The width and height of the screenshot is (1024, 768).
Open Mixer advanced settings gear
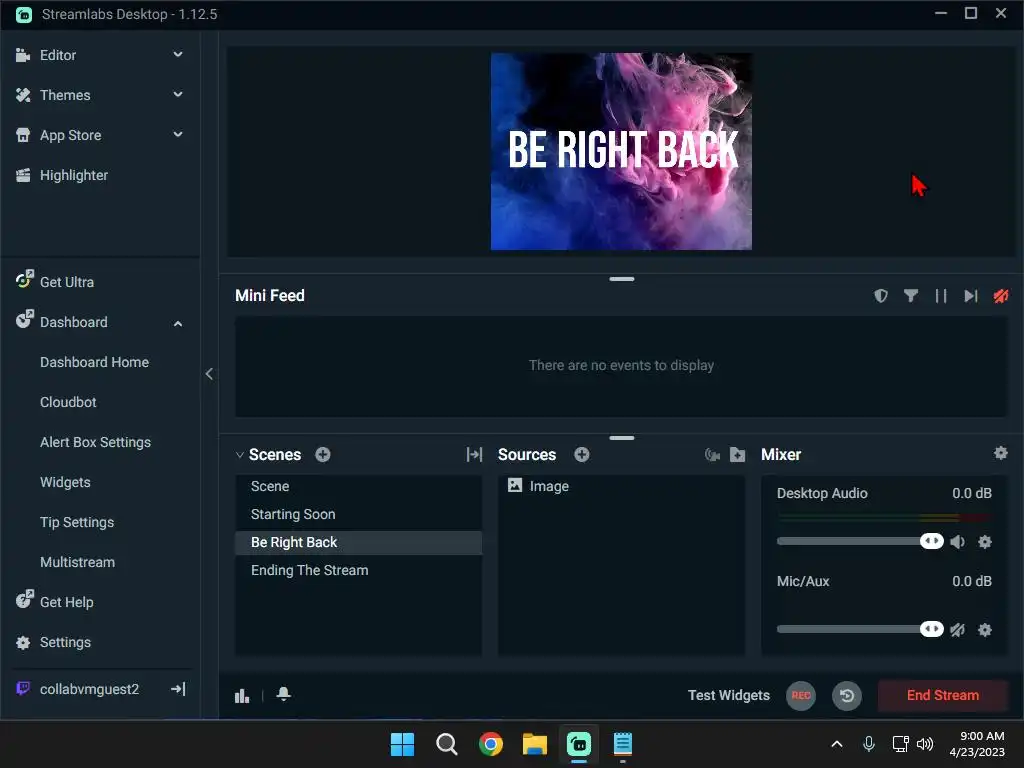coord(1000,453)
